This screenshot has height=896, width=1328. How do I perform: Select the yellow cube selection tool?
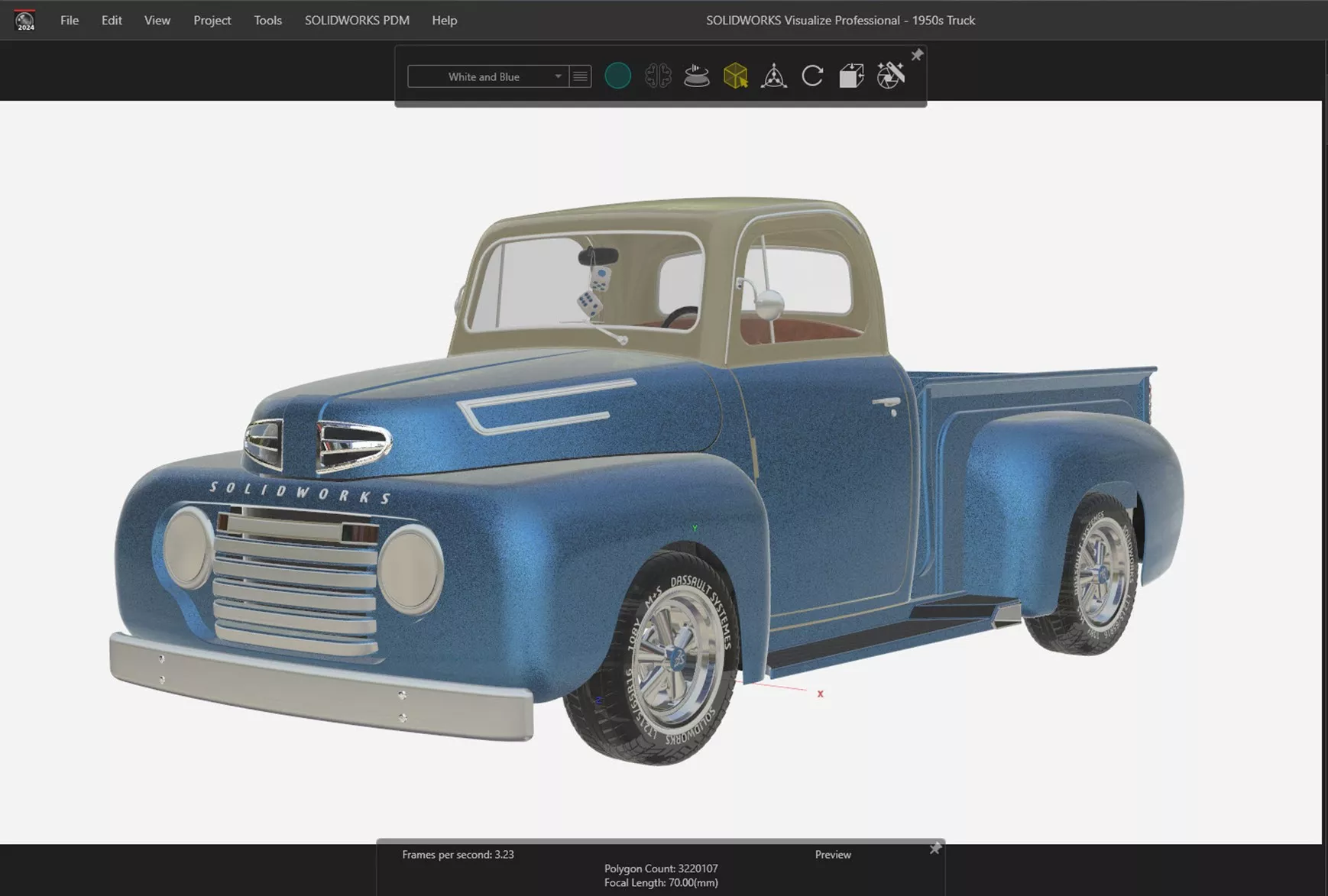[736, 76]
